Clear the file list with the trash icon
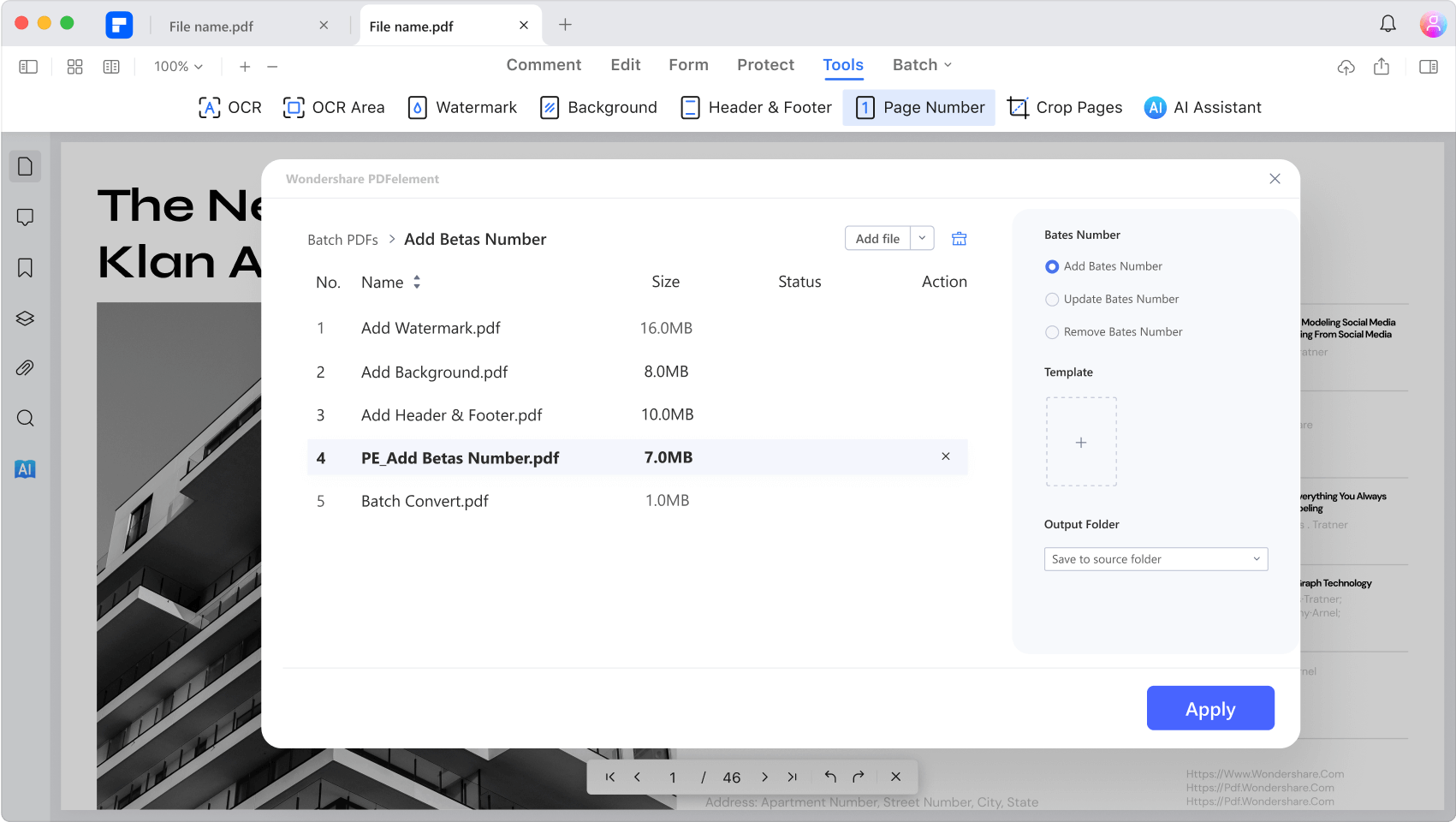This screenshot has width=1456, height=822. tap(960, 239)
